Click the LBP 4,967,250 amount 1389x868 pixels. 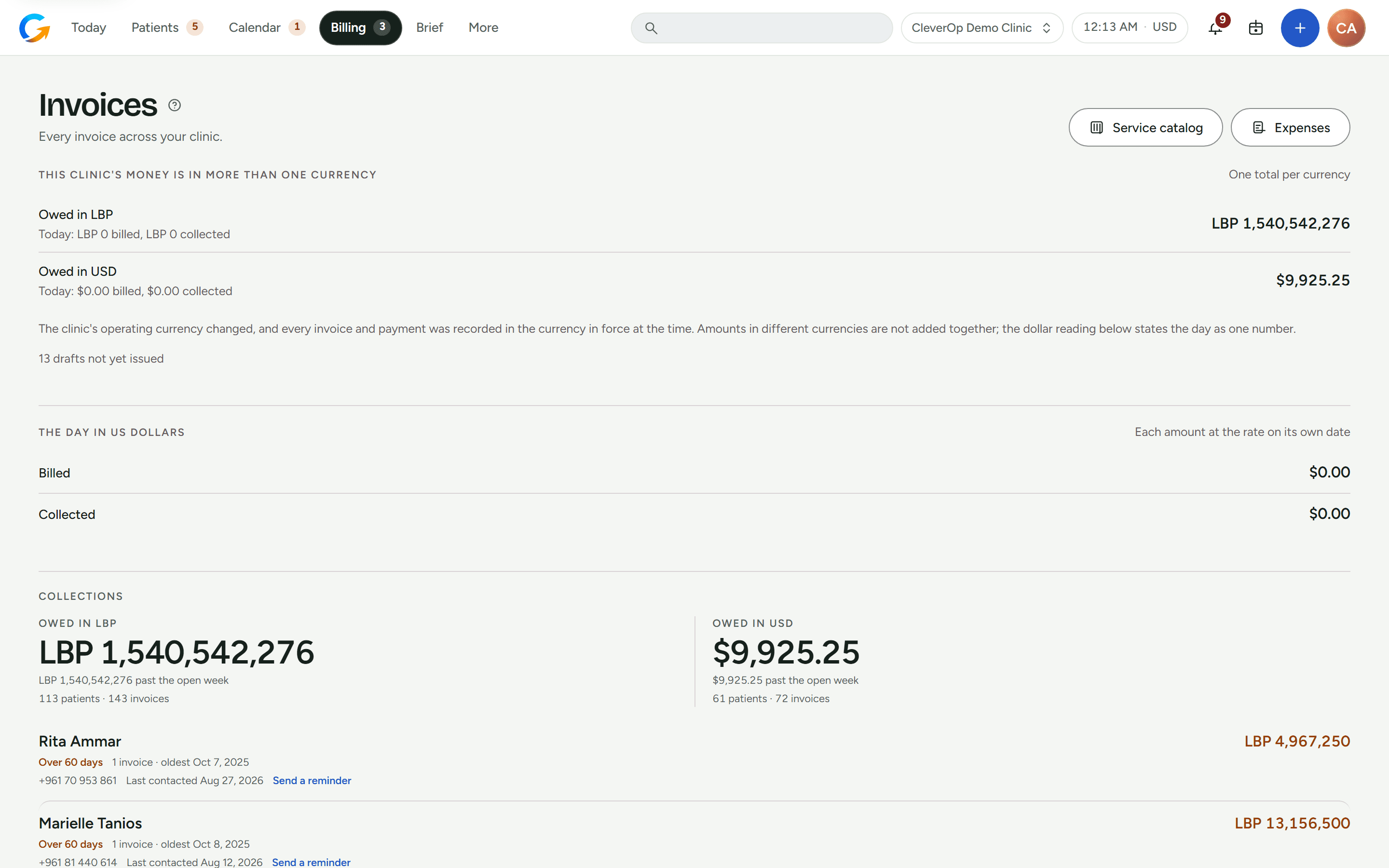click(x=1296, y=741)
